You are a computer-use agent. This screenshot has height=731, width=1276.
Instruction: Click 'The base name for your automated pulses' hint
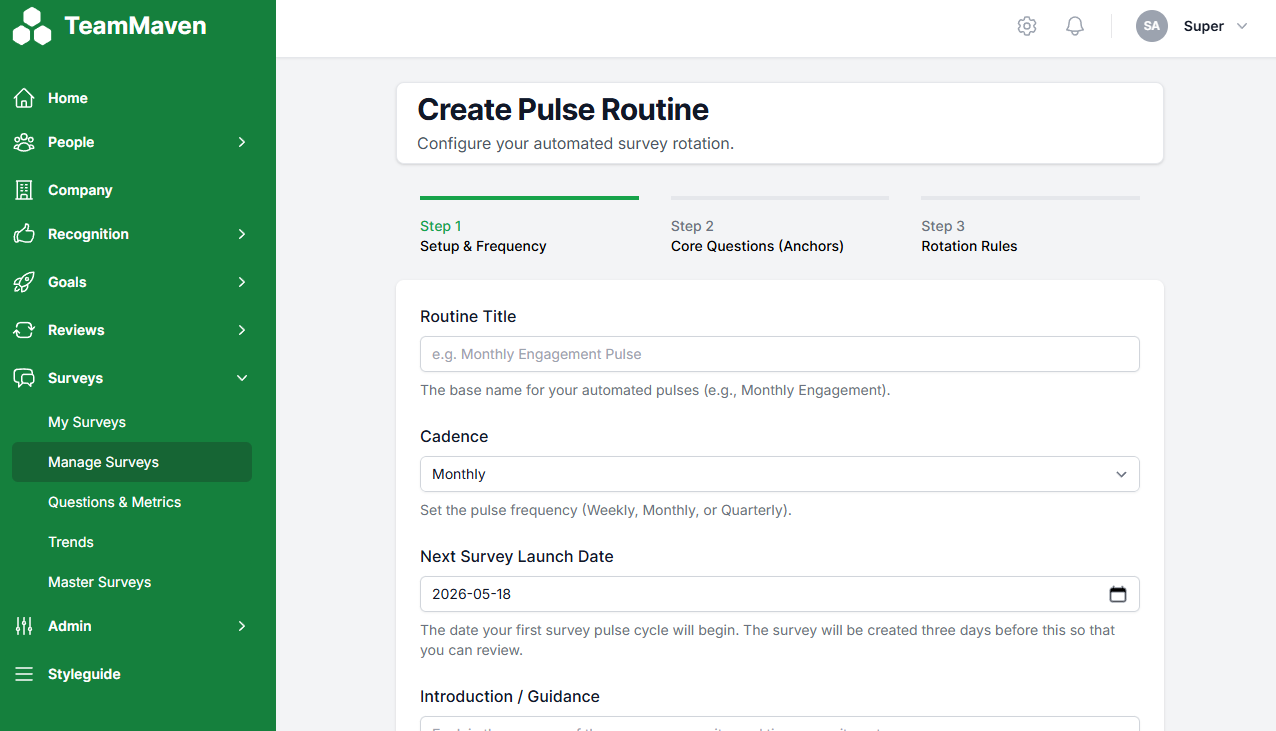point(655,390)
